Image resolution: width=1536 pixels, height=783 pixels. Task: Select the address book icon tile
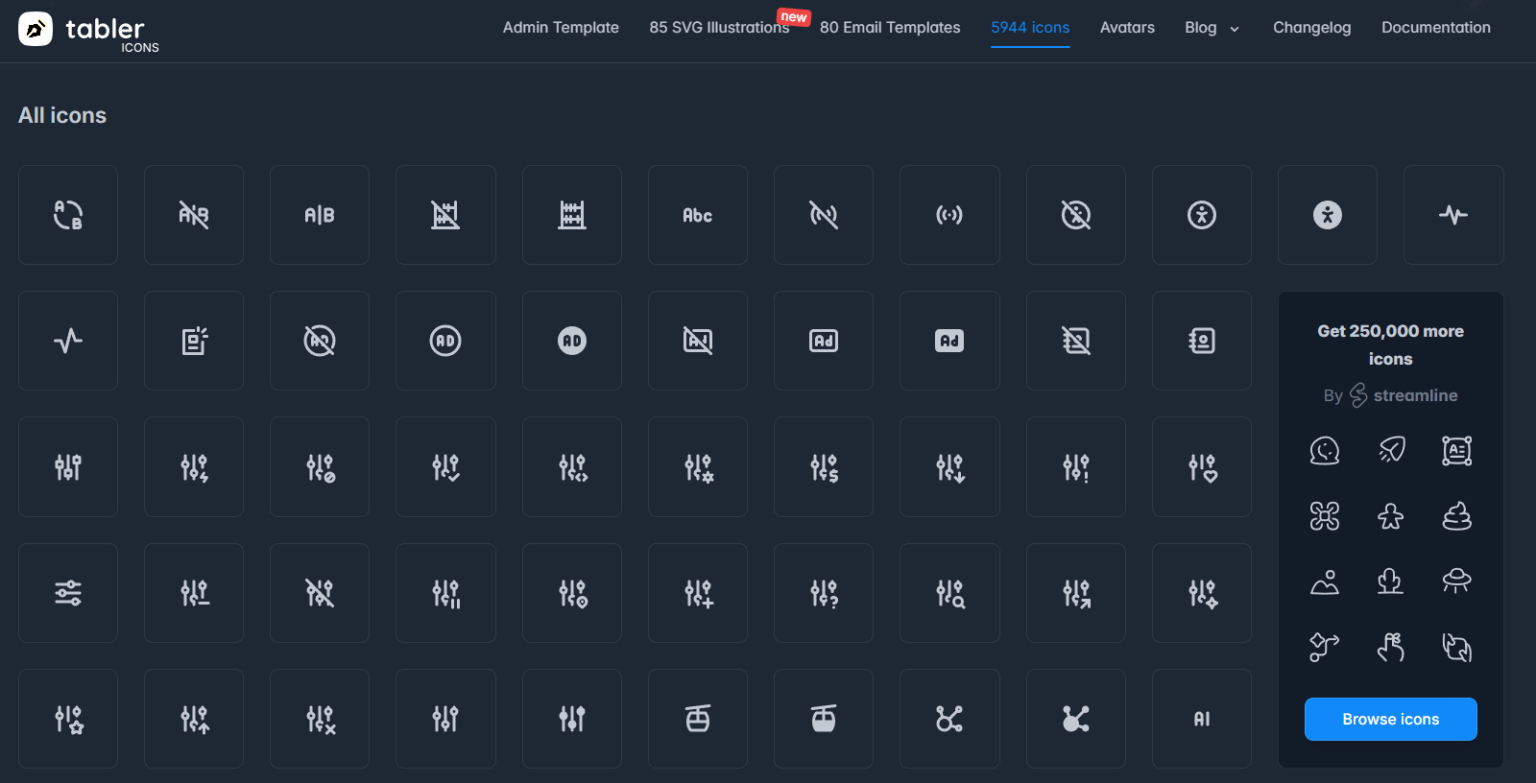pos(1202,341)
